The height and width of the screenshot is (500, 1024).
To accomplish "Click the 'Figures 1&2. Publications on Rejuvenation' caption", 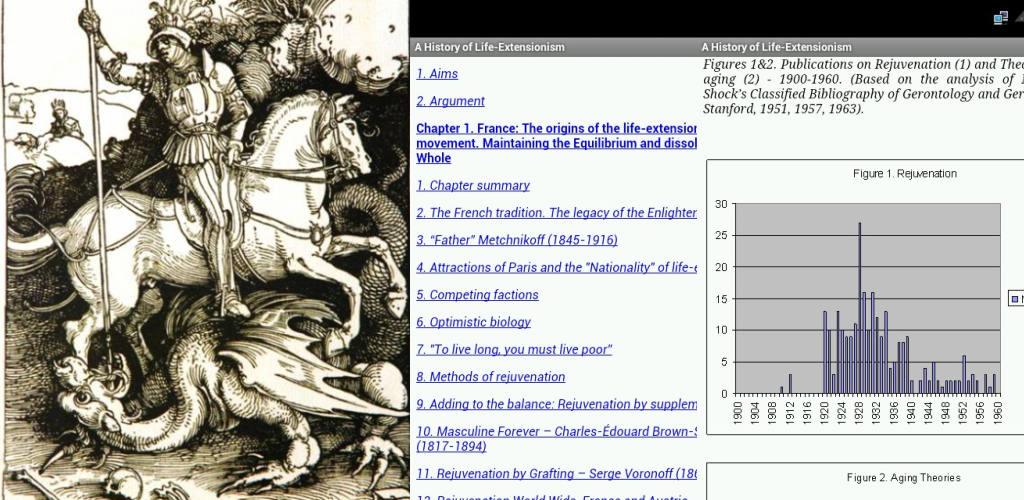I will pyautogui.click(x=863, y=87).
